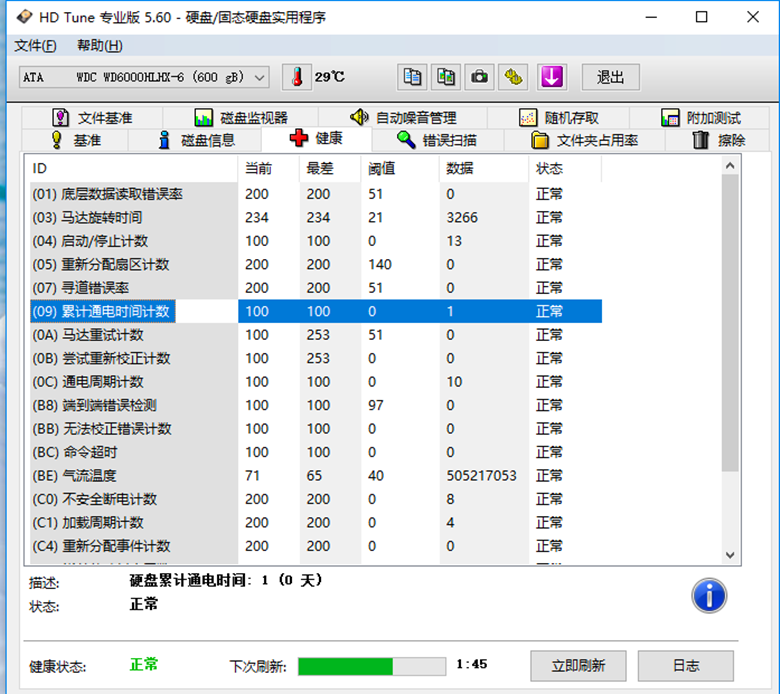Click the 当前 column header
This screenshot has height=694, width=780.
coord(269,168)
